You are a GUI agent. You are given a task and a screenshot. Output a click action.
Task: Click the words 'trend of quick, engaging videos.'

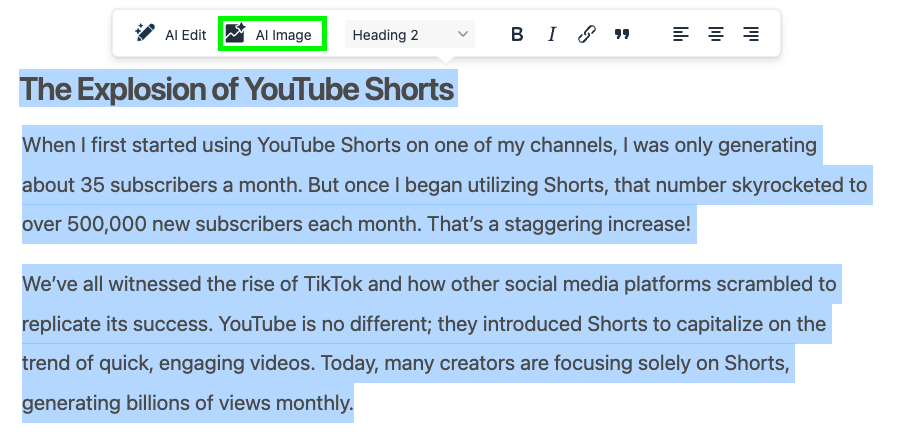[169, 363]
